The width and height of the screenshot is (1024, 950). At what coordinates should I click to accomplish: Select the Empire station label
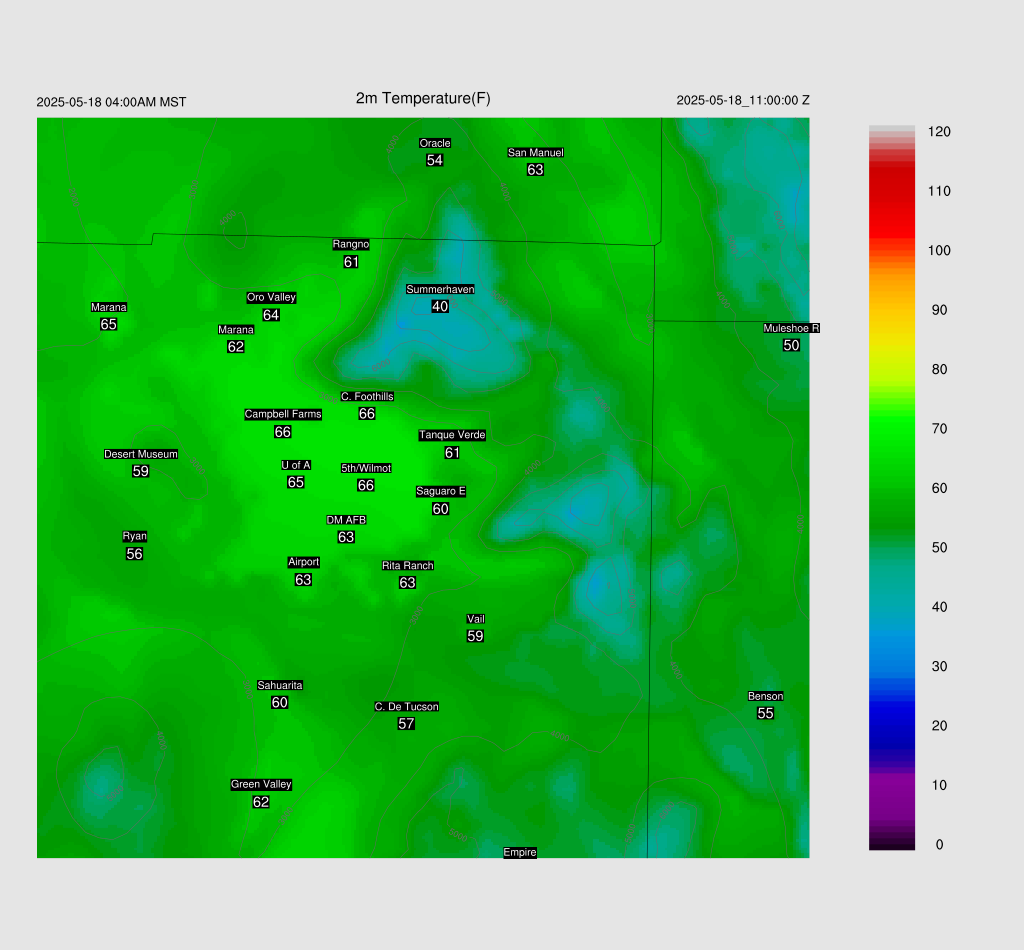pos(520,852)
